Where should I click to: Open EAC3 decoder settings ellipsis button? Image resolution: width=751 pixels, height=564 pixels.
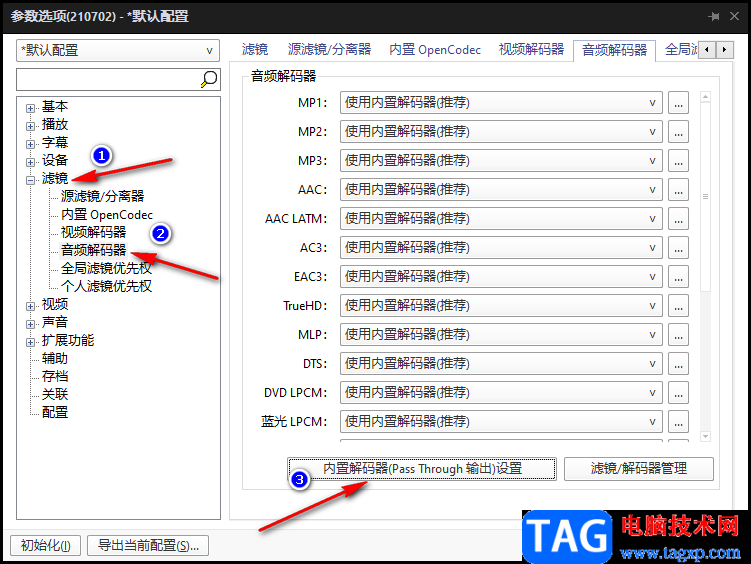[678, 277]
